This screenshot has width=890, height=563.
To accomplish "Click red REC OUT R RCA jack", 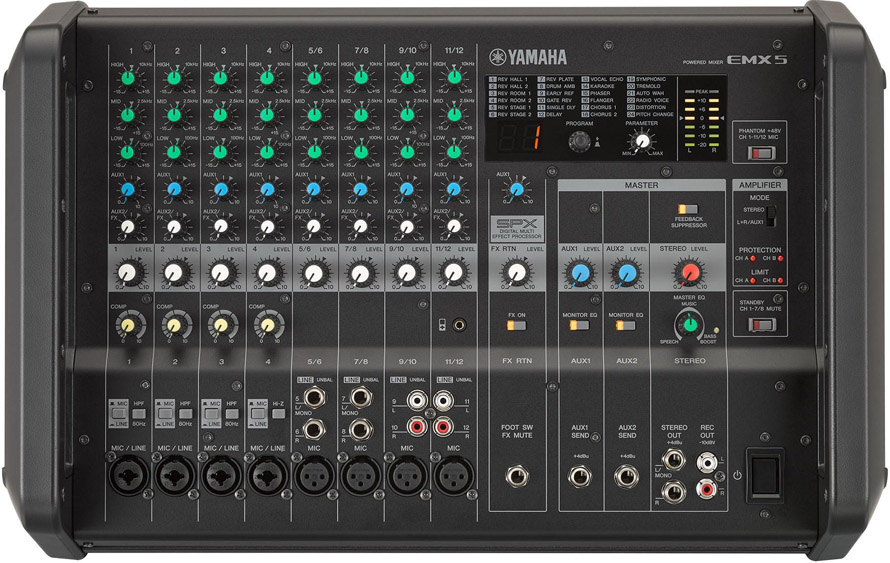I will [706, 488].
